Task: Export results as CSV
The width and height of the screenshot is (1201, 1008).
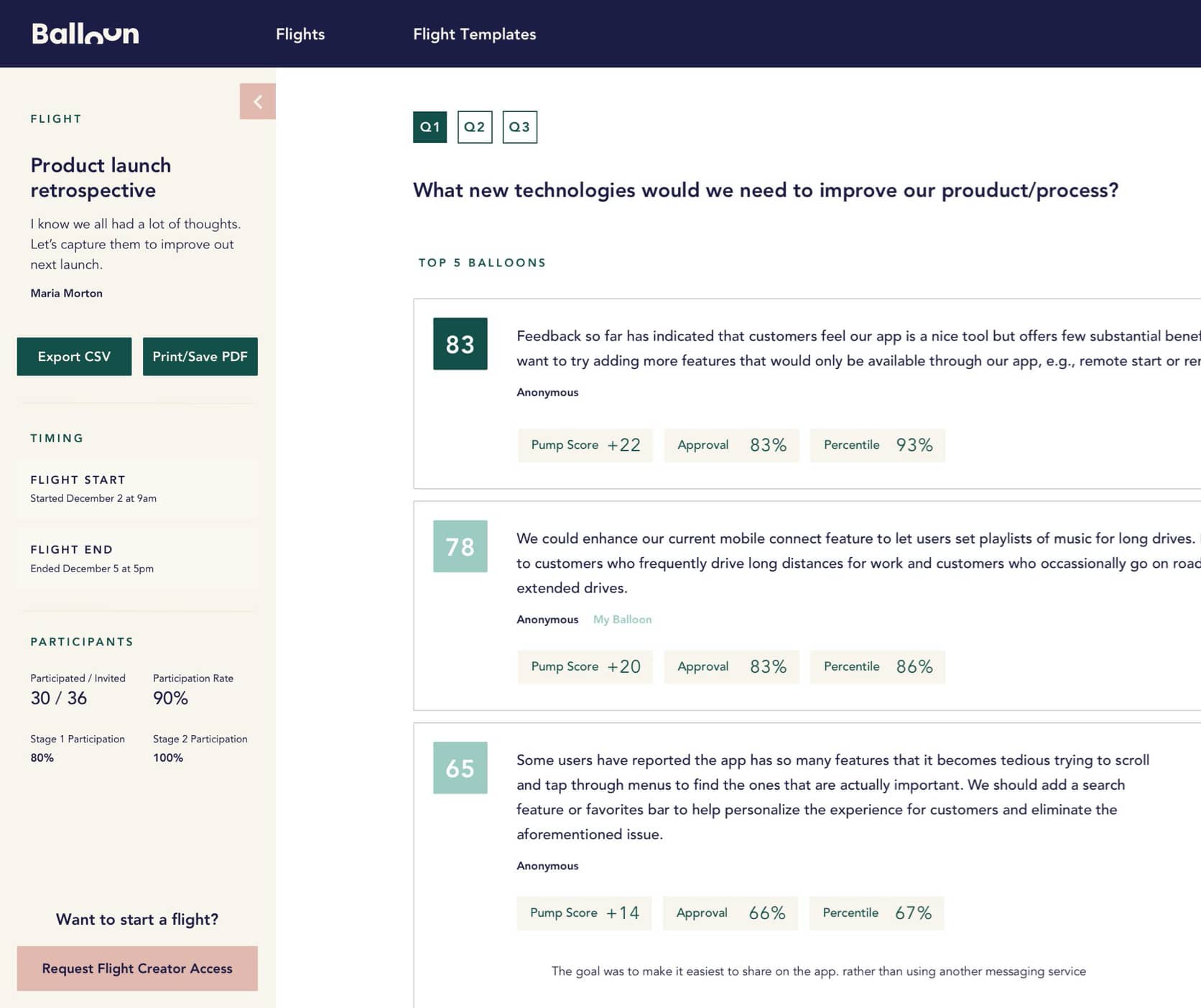Action: click(x=74, y=356)
